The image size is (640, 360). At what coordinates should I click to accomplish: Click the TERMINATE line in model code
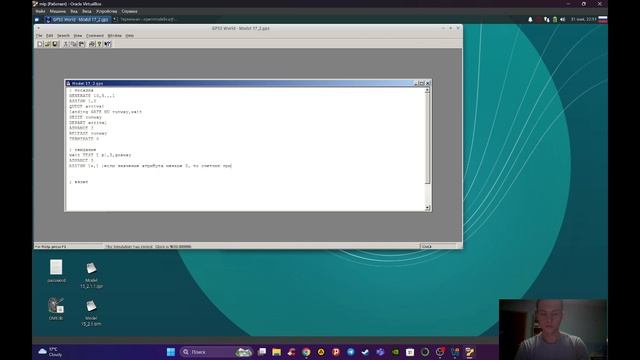pos(84,139)
